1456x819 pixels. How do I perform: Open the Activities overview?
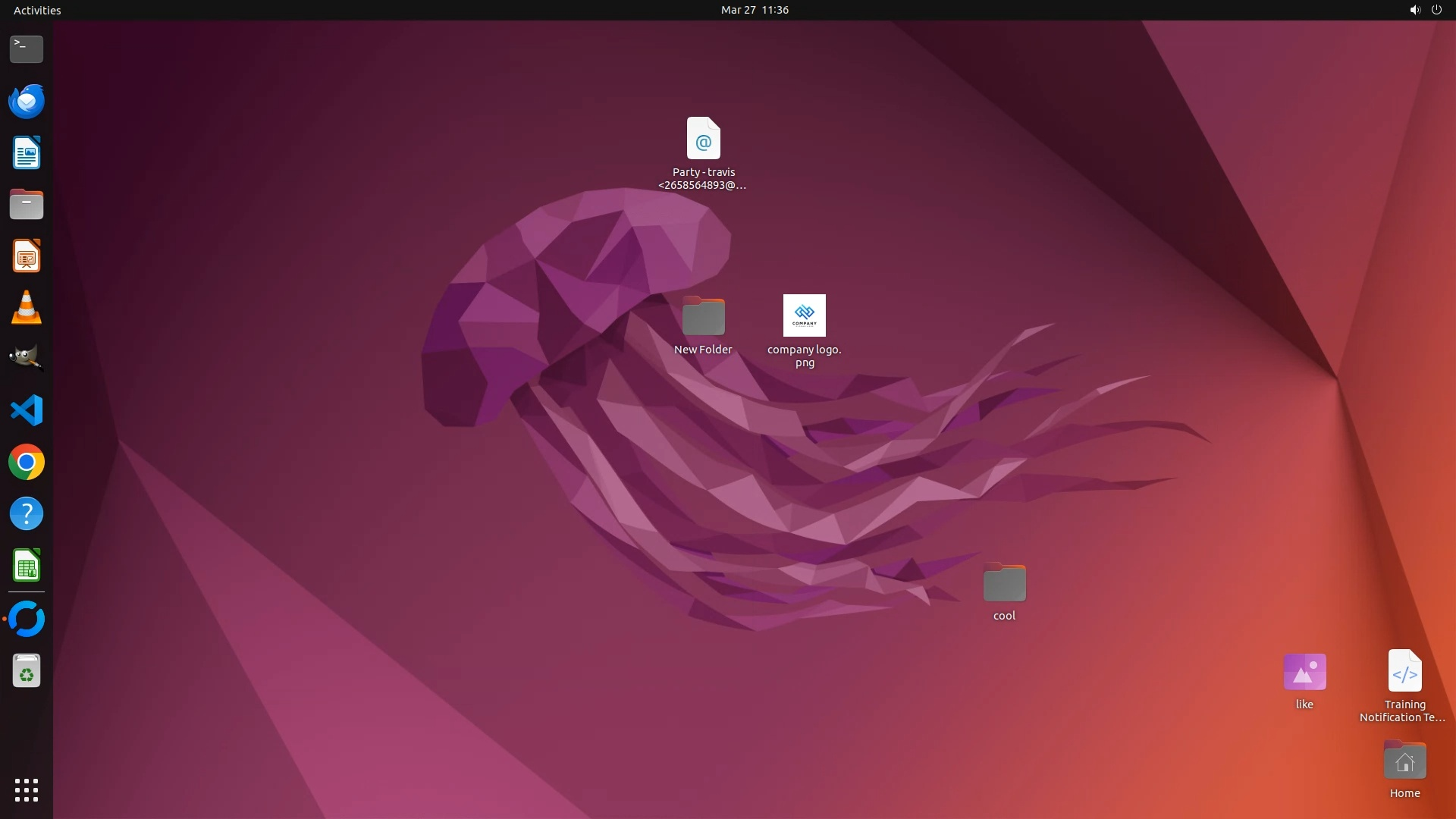37,10
